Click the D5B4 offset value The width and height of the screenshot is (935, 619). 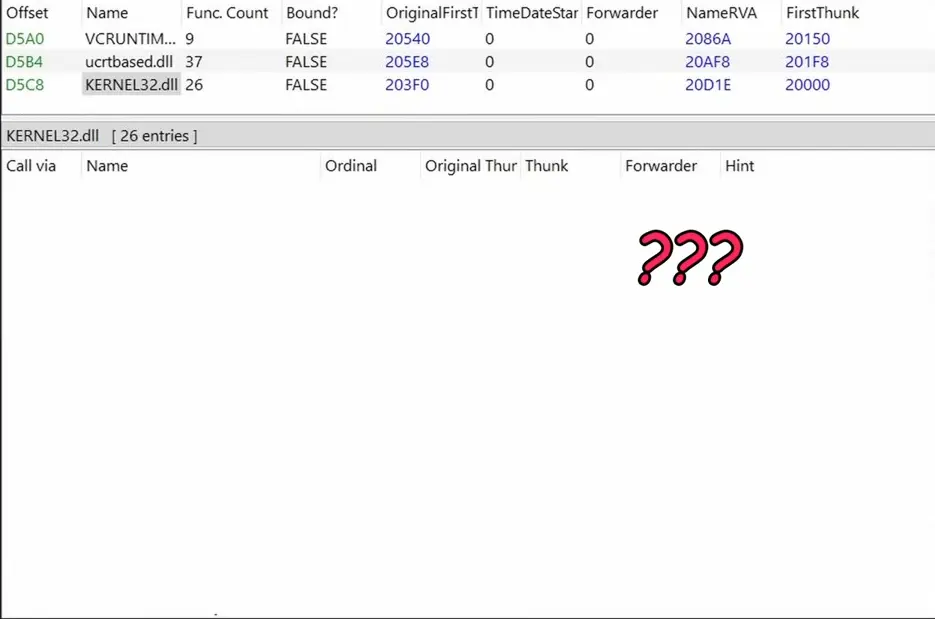[25, 62]
